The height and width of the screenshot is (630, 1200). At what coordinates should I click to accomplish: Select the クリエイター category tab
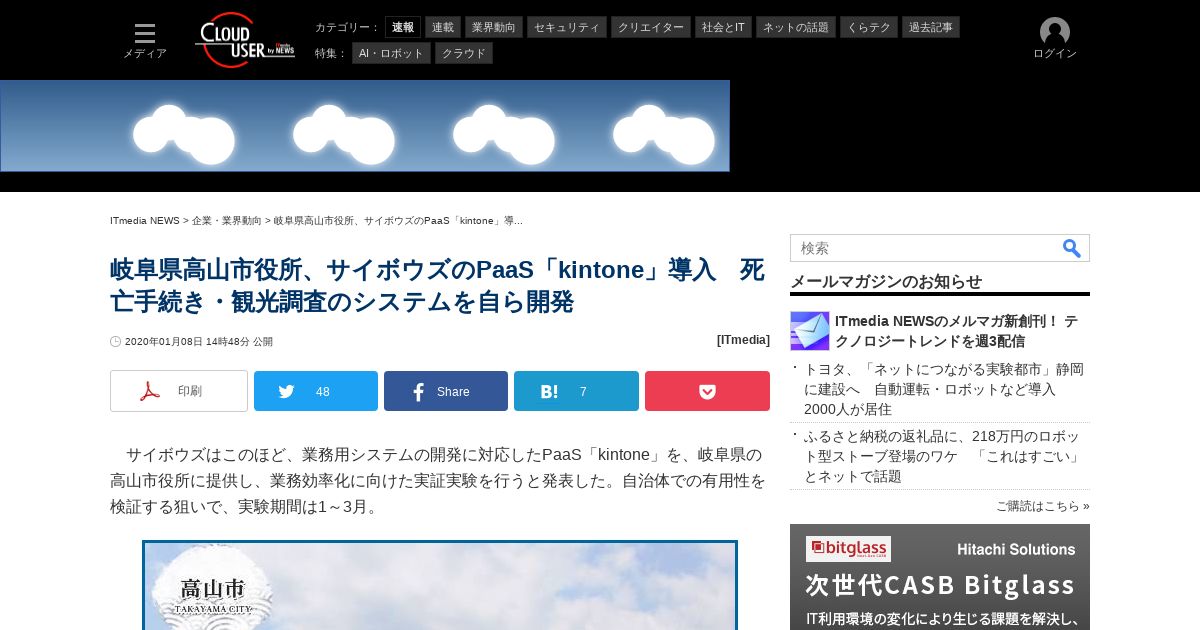651,27
